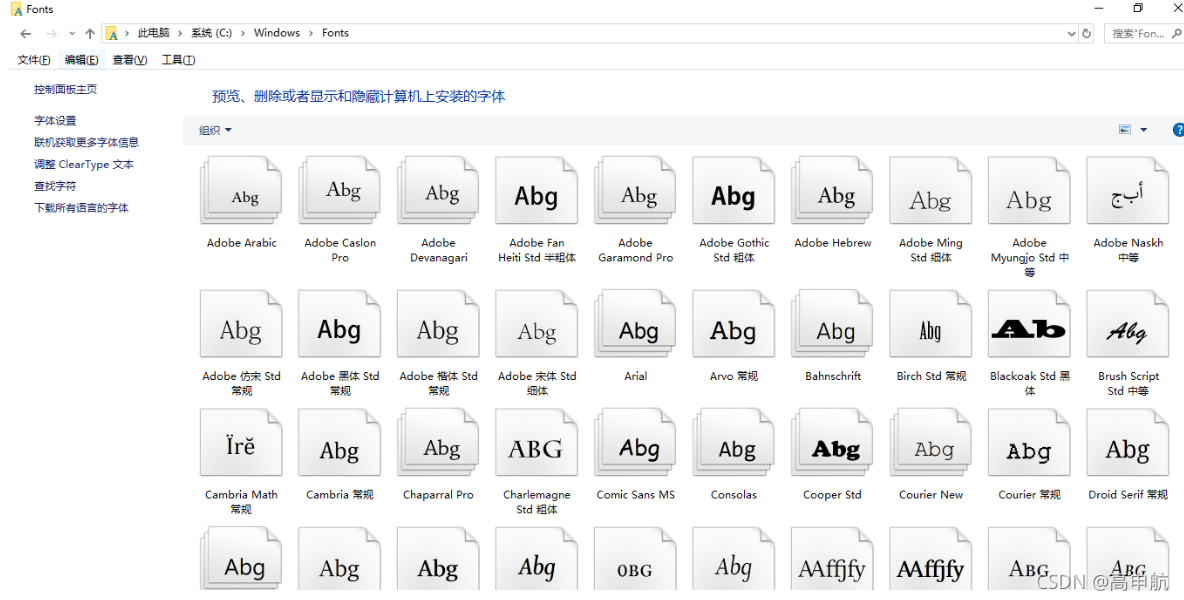Open the 字体设置 link
Screen dimensions: 1184x600
point(55,121)
